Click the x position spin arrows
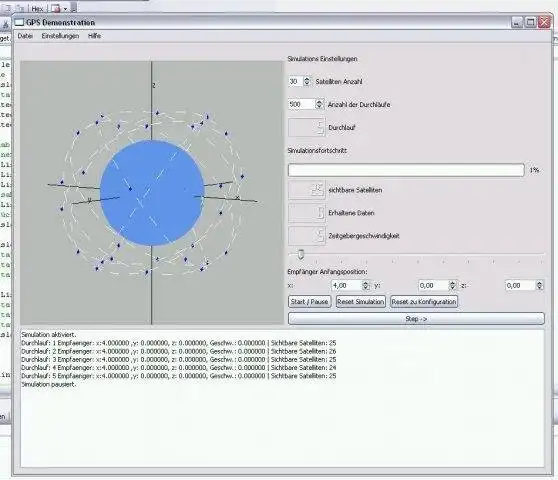558x480 pixels. tap(366, 285)
